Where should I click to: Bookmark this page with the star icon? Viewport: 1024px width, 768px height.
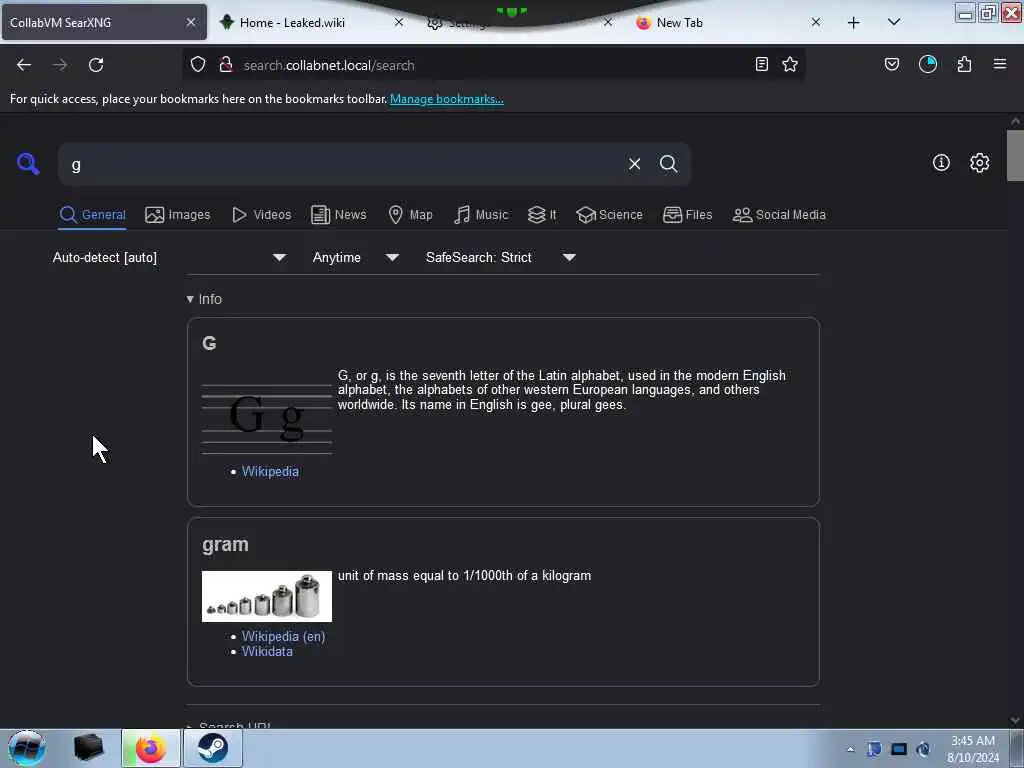(x=790, y=64)
